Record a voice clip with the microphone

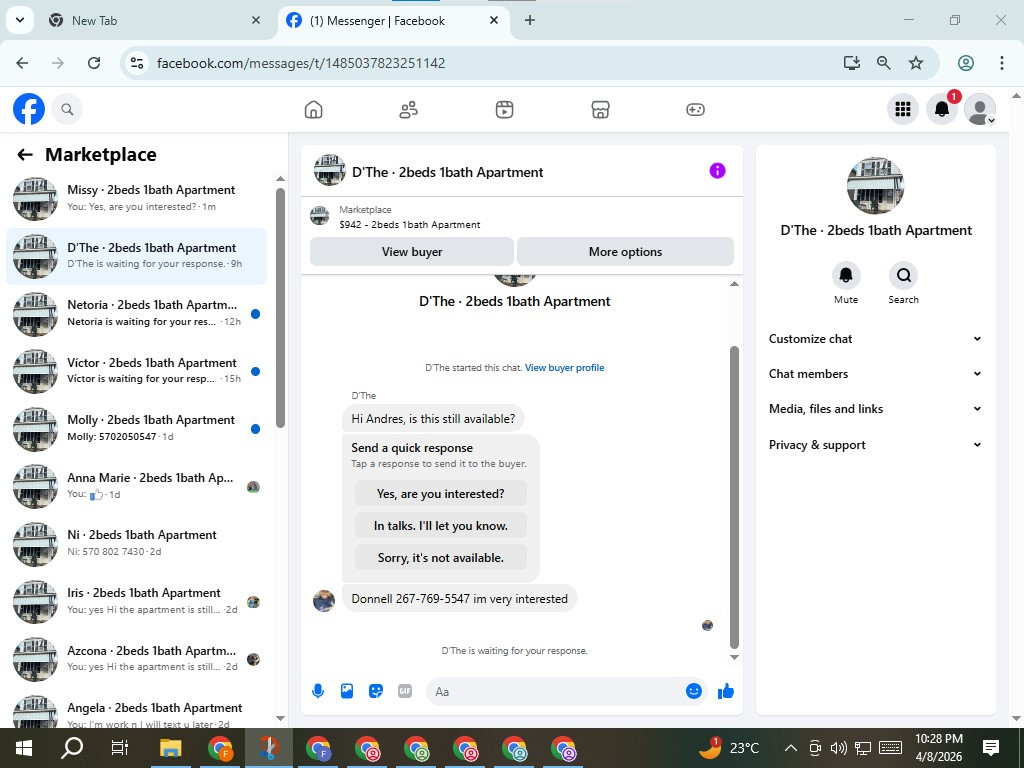click(x=318, y=691)
